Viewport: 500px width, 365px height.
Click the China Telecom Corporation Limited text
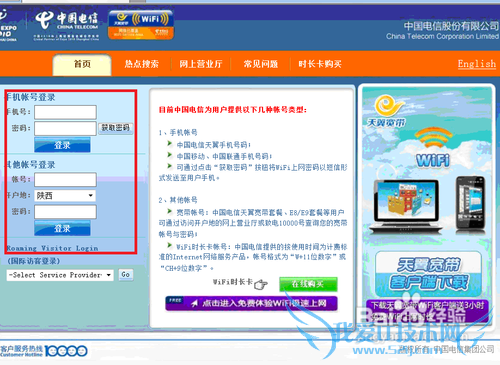[x=442, y=36]
